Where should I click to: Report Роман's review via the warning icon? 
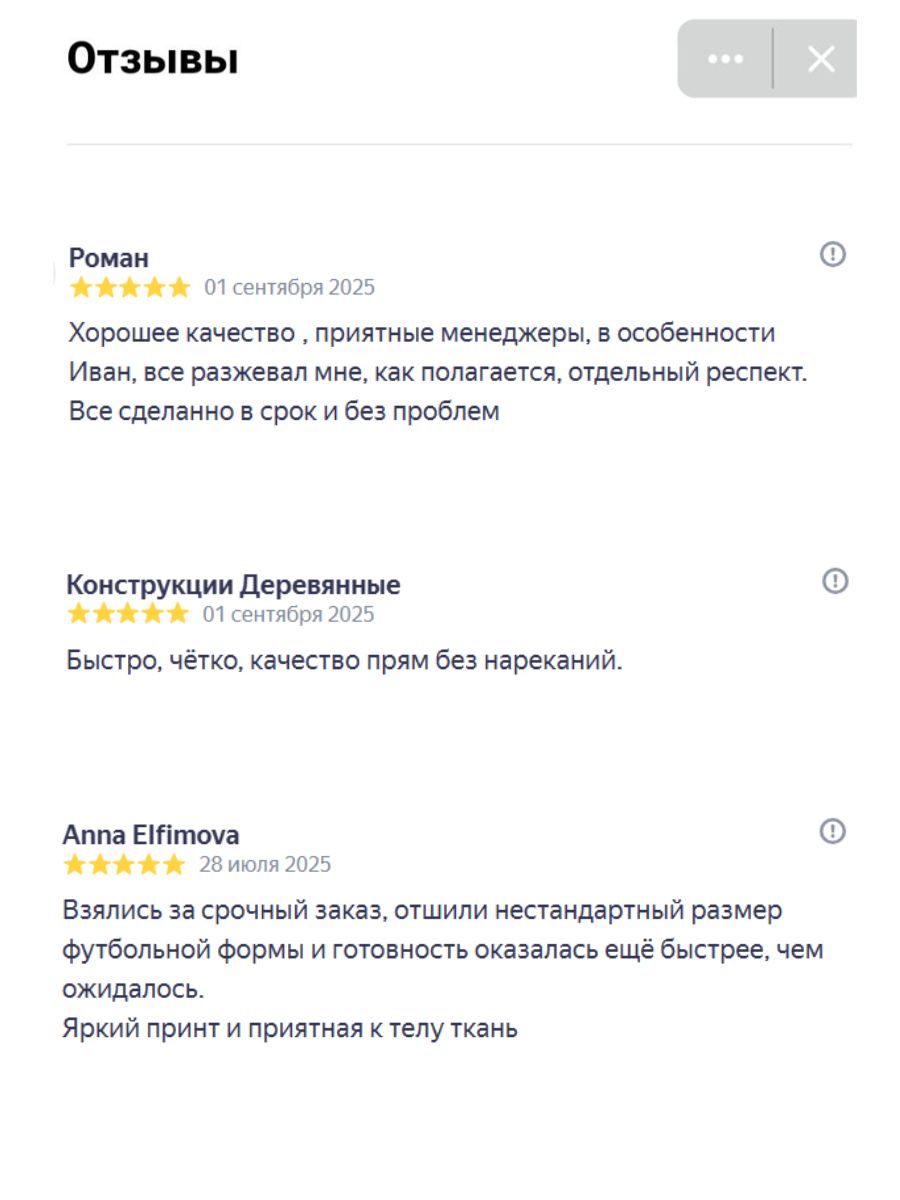tap(831, 255)
